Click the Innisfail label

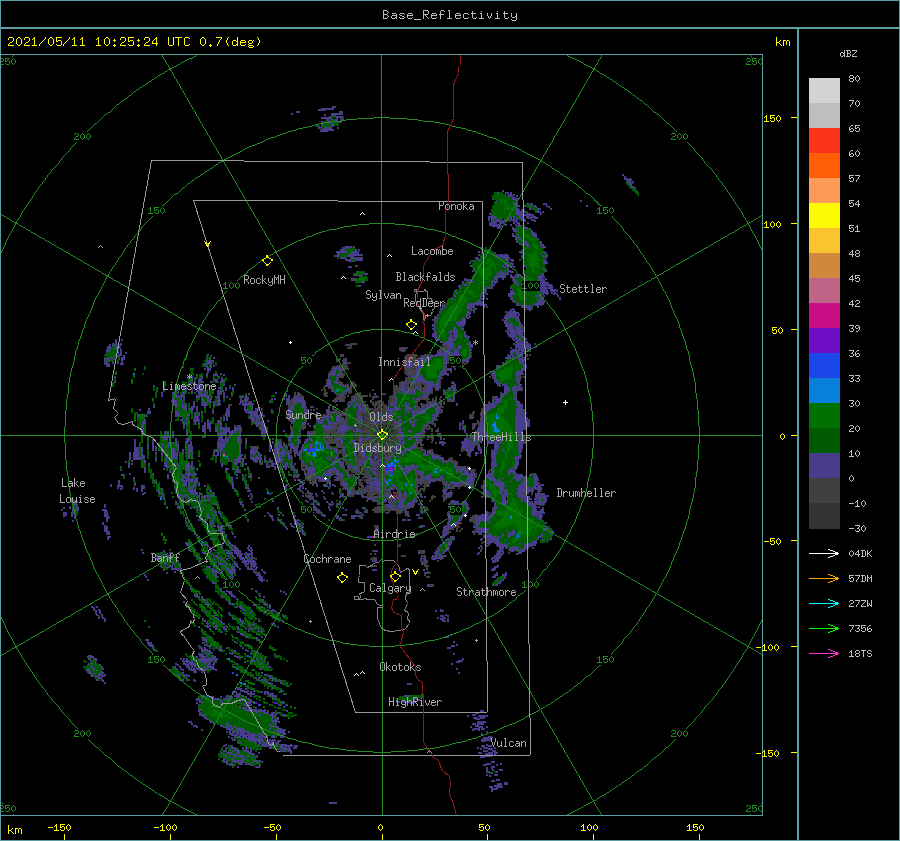(x=404, y=362)
